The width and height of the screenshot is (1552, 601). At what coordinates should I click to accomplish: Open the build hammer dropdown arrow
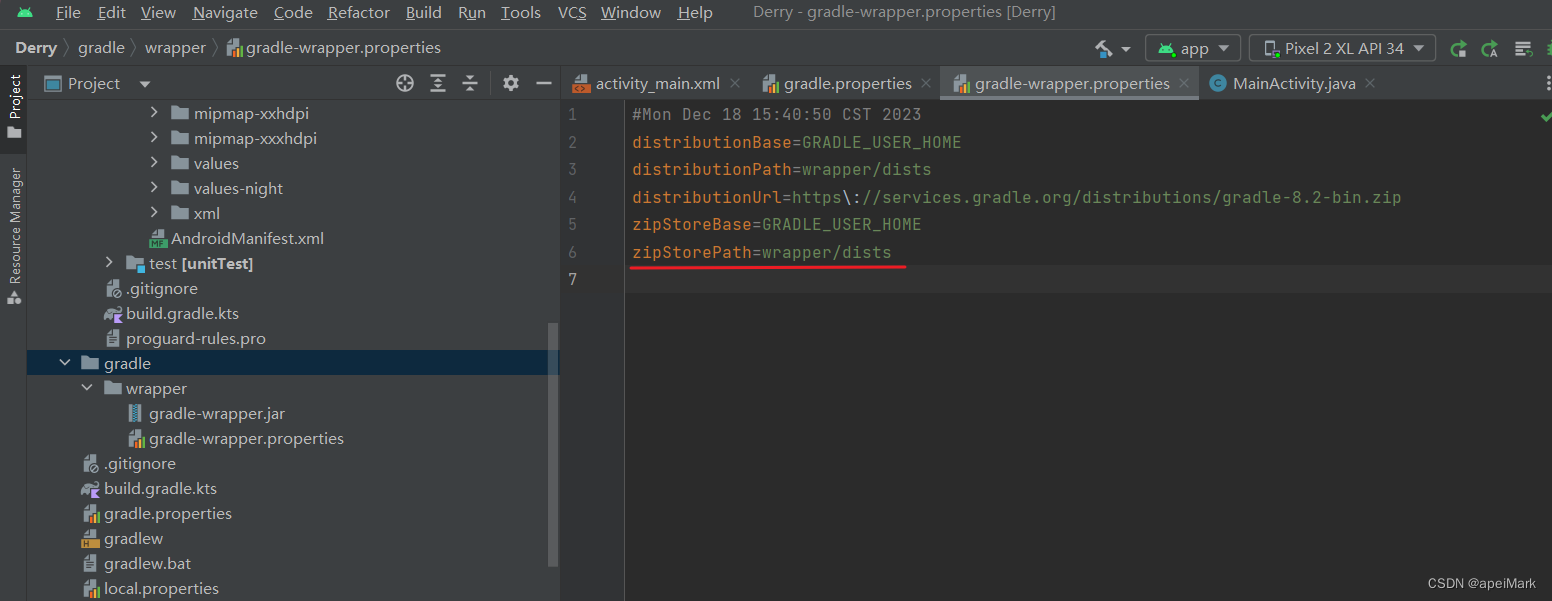pyautogui.click(x=1126, y=49)
